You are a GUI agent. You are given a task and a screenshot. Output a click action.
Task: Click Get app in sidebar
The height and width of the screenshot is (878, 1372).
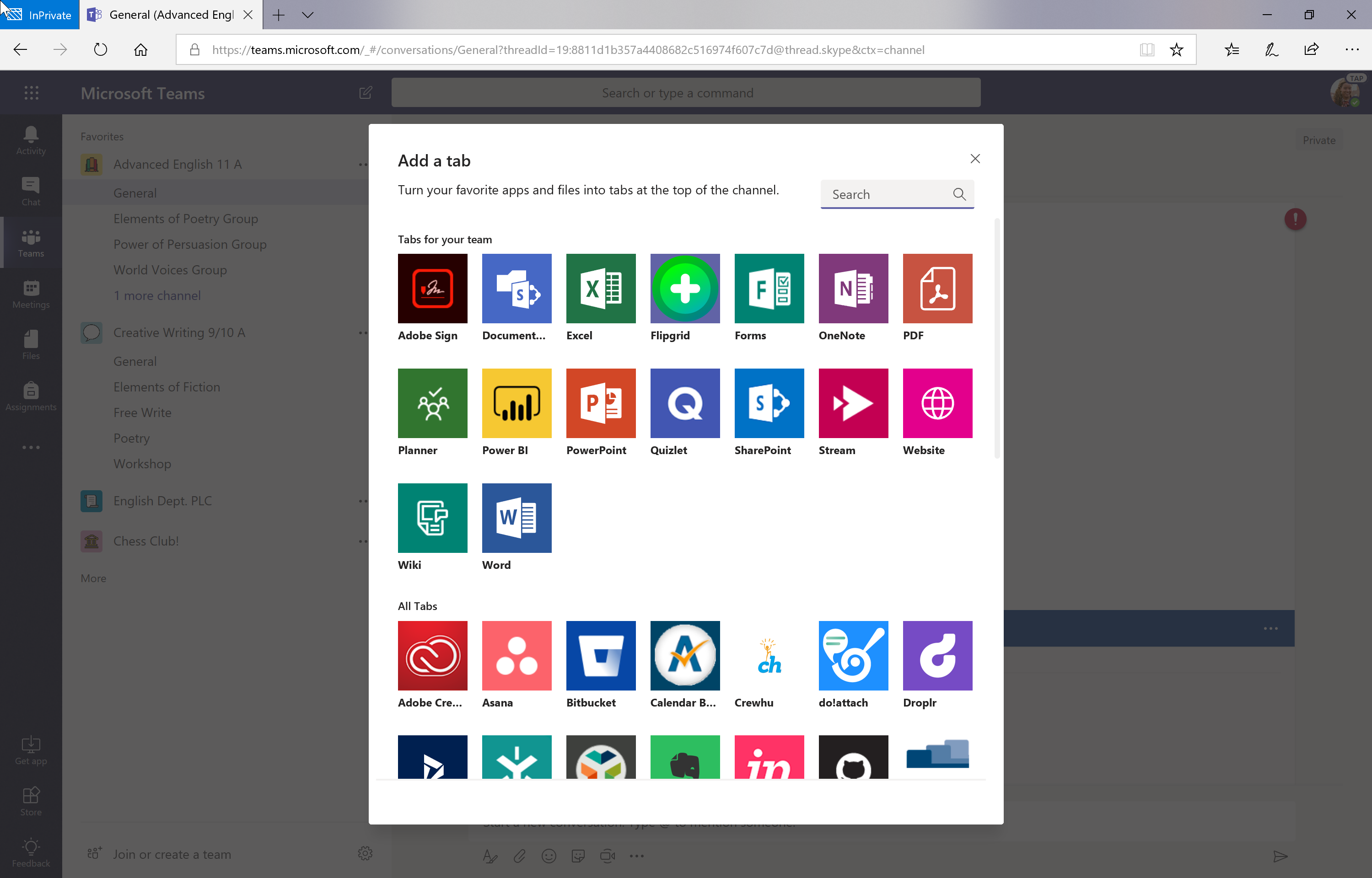[31, 751]
